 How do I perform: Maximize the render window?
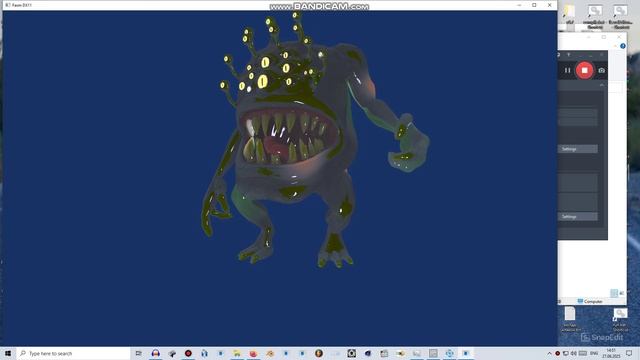click(x=534, y=5)
